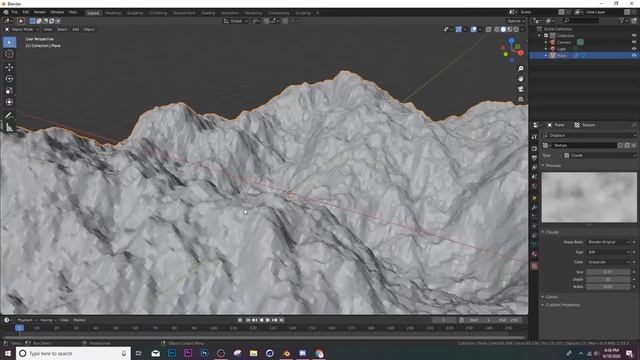Switch to wireframe viewport shading
The width and height of the screenshot is (640, 360).
497,29
